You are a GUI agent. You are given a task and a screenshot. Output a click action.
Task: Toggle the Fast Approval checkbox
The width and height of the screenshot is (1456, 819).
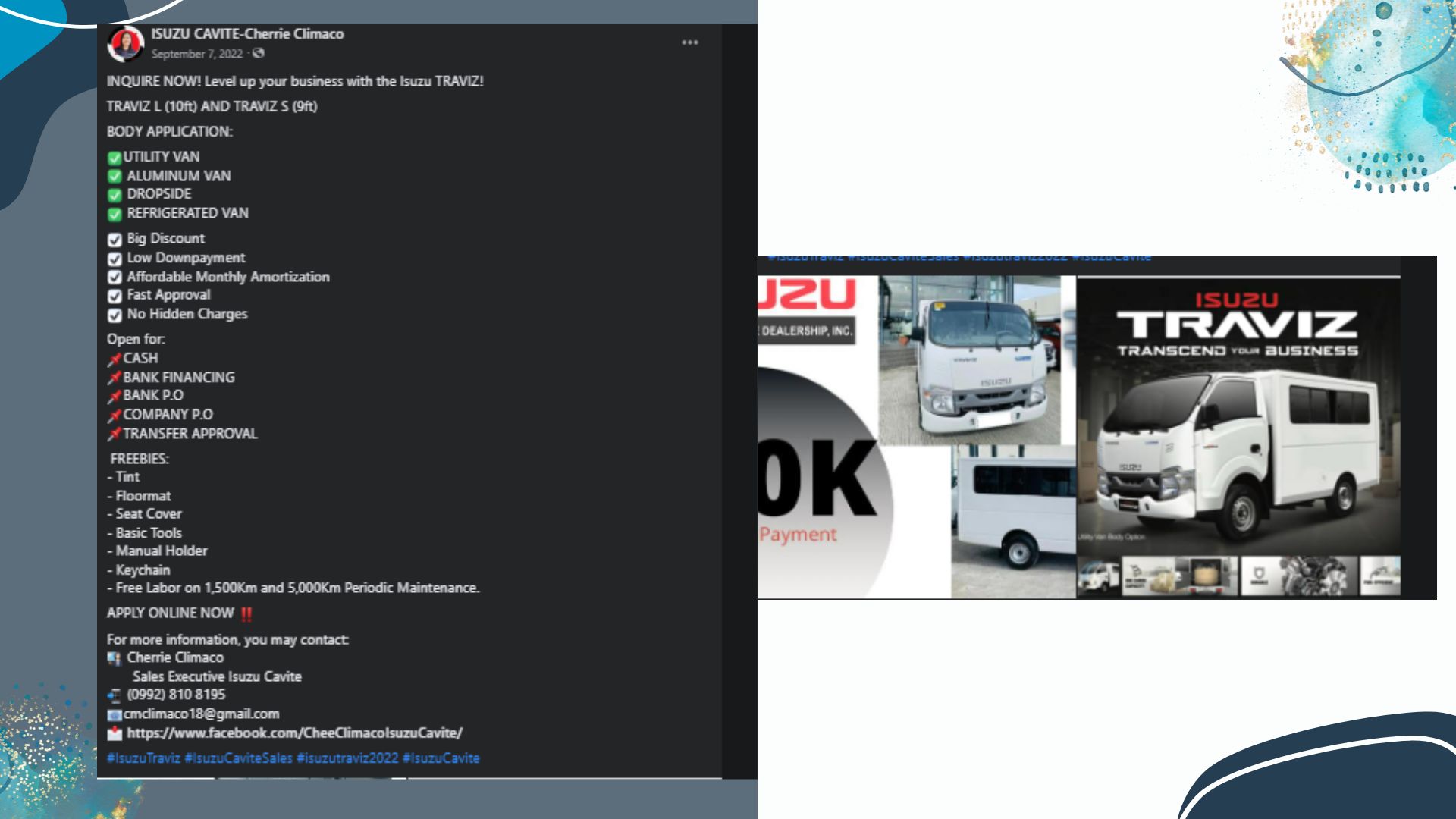pos(115,296)
